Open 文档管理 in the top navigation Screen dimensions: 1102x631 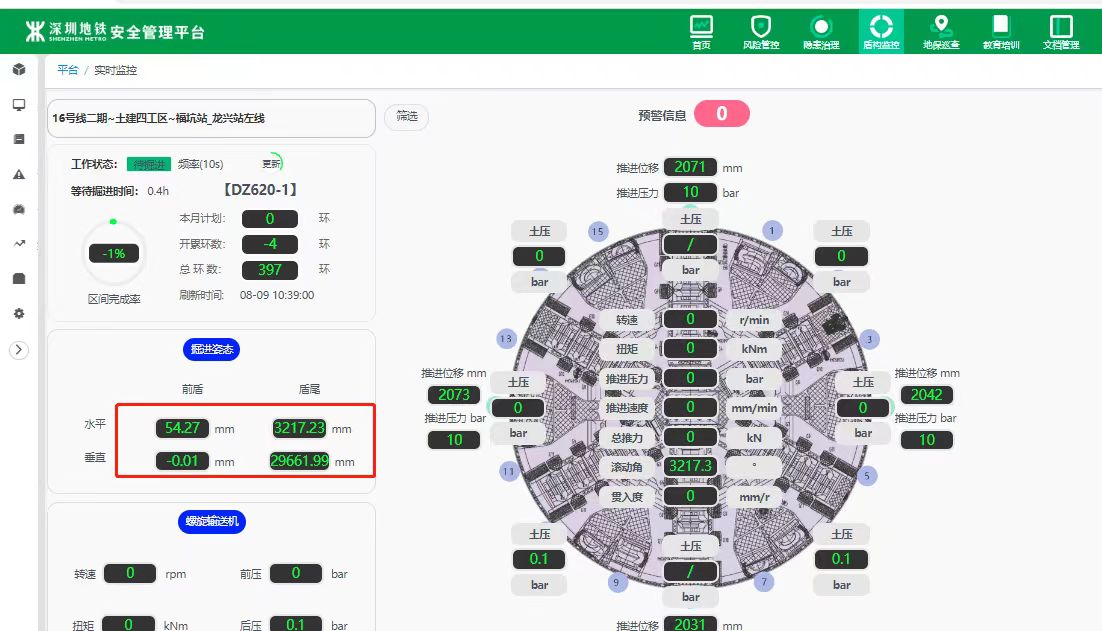click(1060, 31)
